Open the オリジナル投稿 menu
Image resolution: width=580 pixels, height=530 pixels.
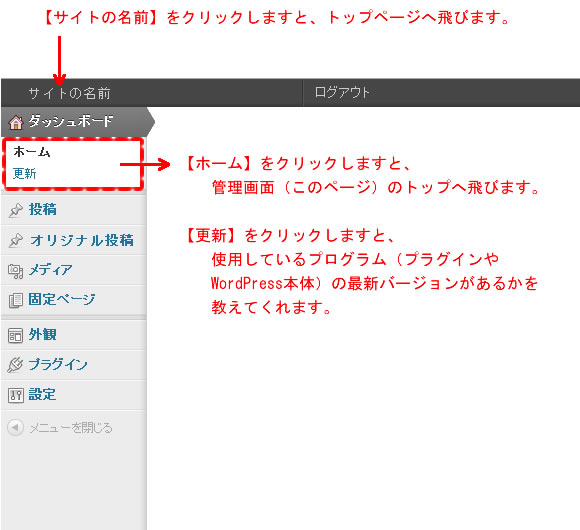82,240
